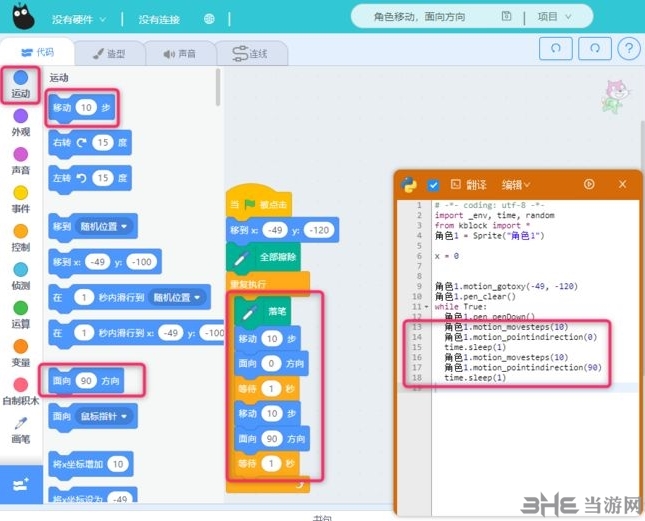This screenshot has height=521, width=645.
Task: Select the 控制 control category
Action: pyautogui.click(x=21, y=238)
